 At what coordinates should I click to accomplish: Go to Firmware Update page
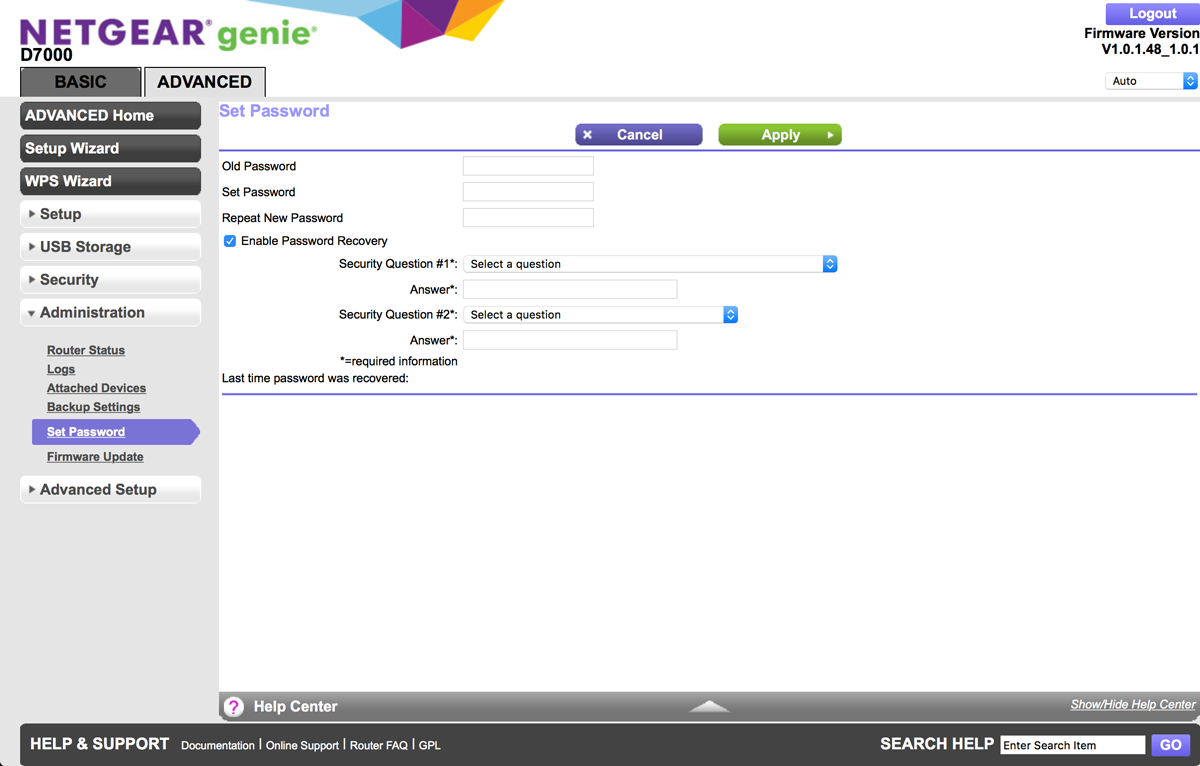95,457
